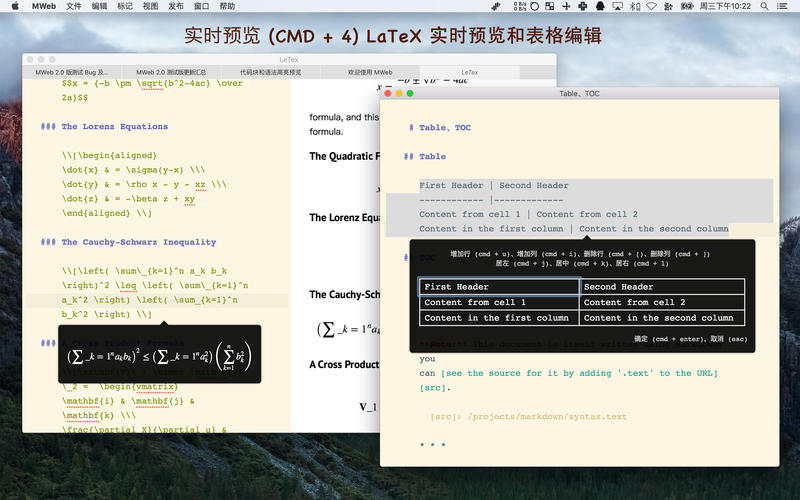Screen dimensions: 800x500
Task: Open the Apple menu
Action: pyautogui.click(x=14, y=6)
